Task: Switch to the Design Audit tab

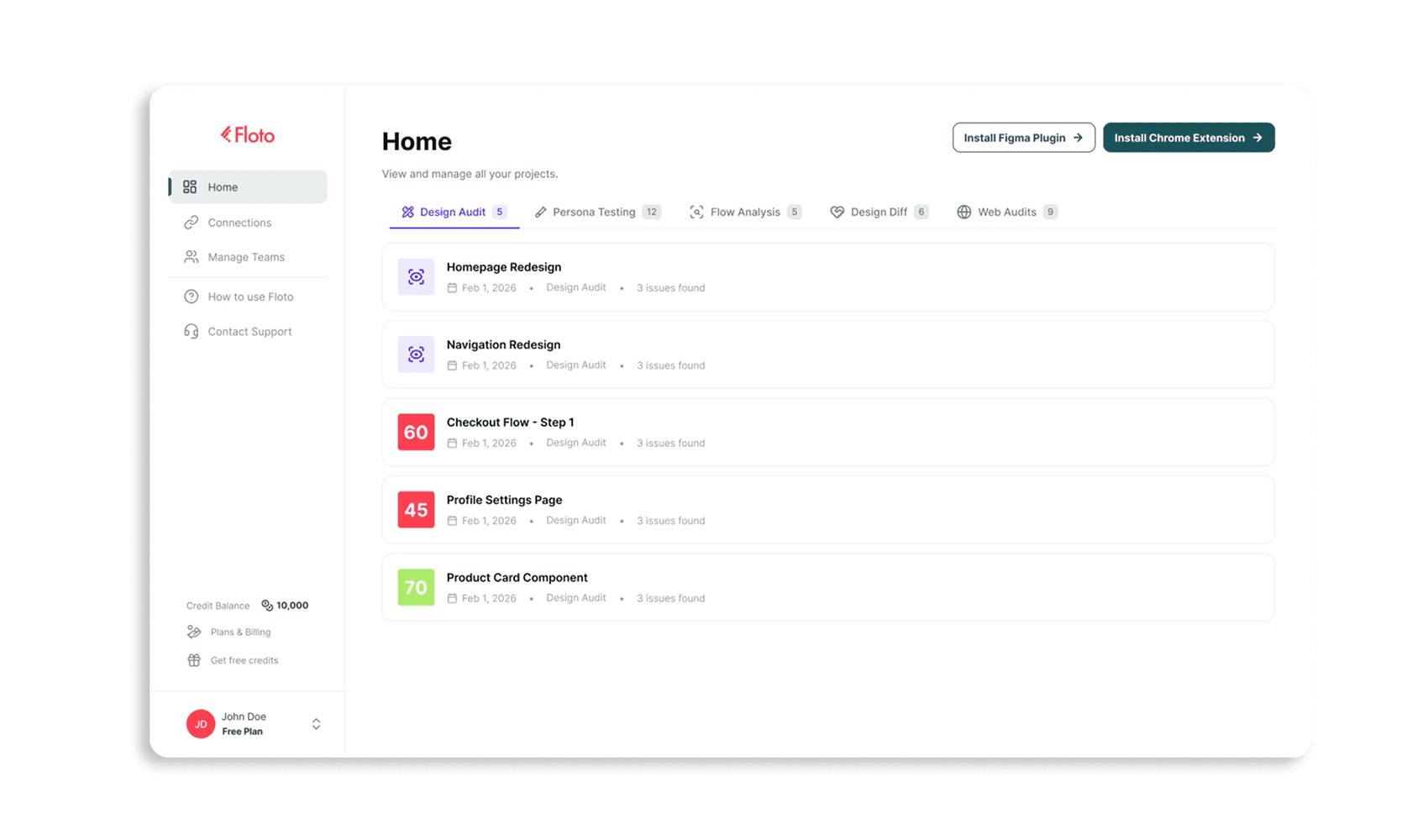Action: [x=454, y=212]
